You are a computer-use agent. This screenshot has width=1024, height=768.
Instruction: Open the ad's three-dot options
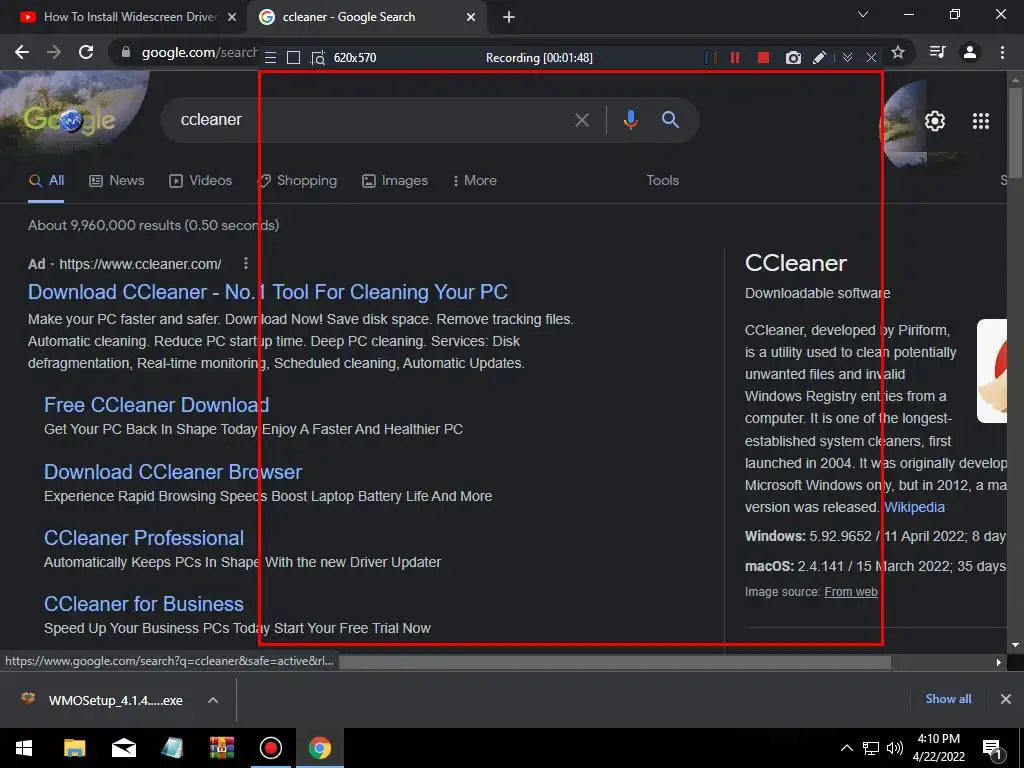coord(246,263)
